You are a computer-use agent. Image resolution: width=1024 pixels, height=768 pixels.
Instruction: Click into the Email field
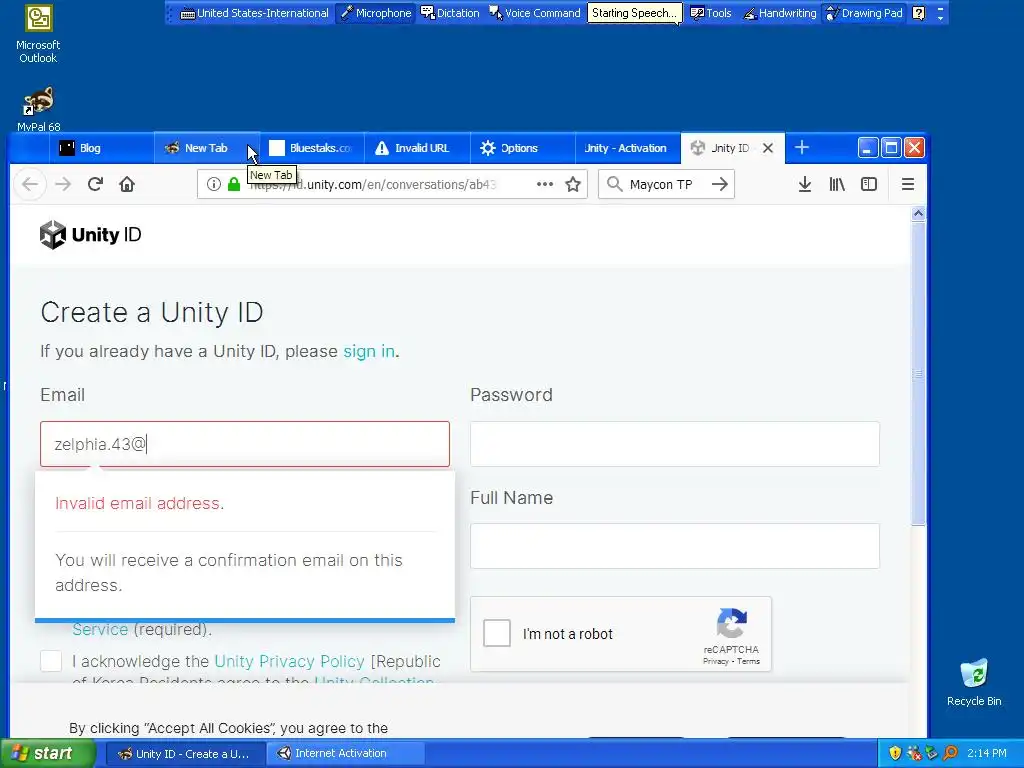pos(245,444)
